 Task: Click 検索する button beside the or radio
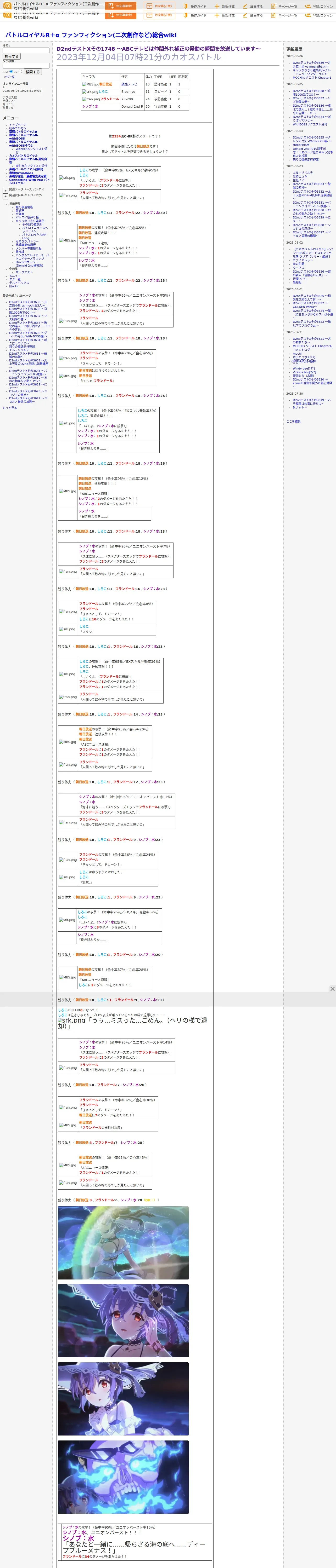32,72
